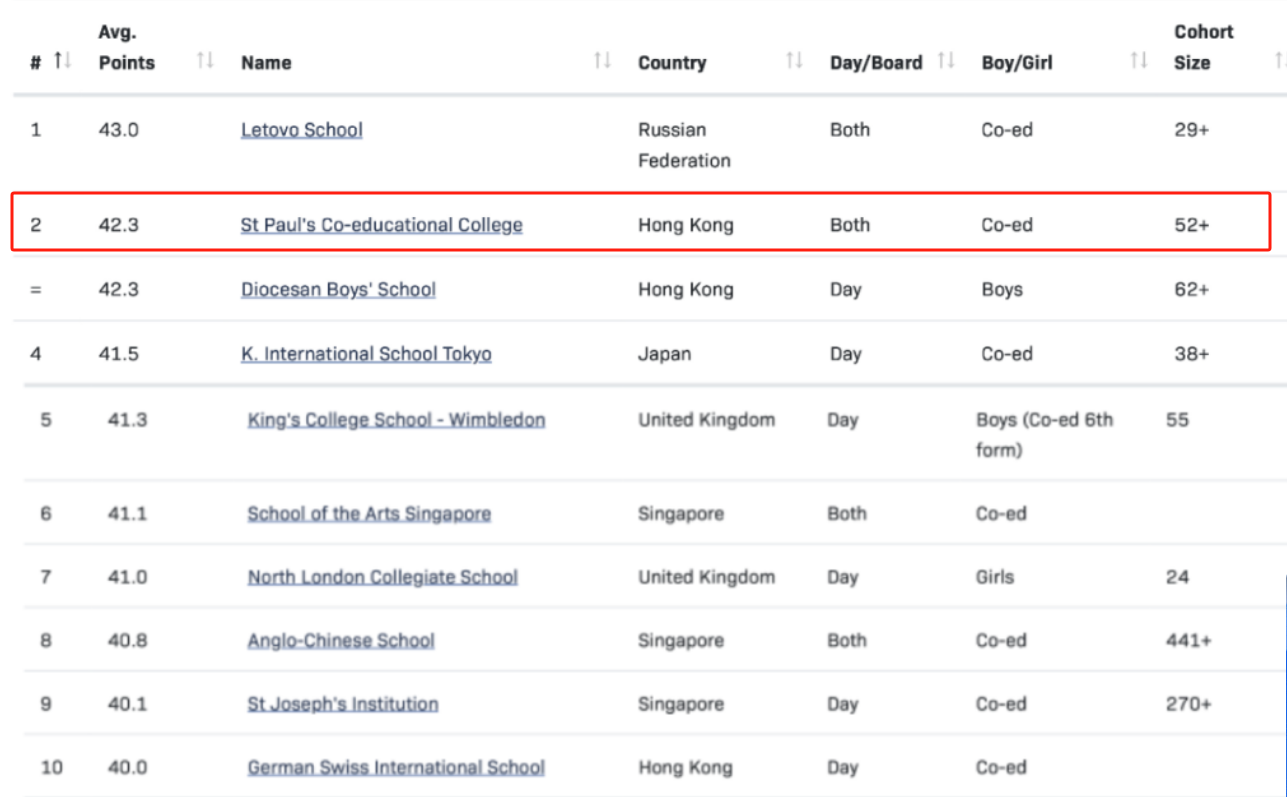Select cohort size 270+ cell
1287x797 pixels.
click(1188, 704)
